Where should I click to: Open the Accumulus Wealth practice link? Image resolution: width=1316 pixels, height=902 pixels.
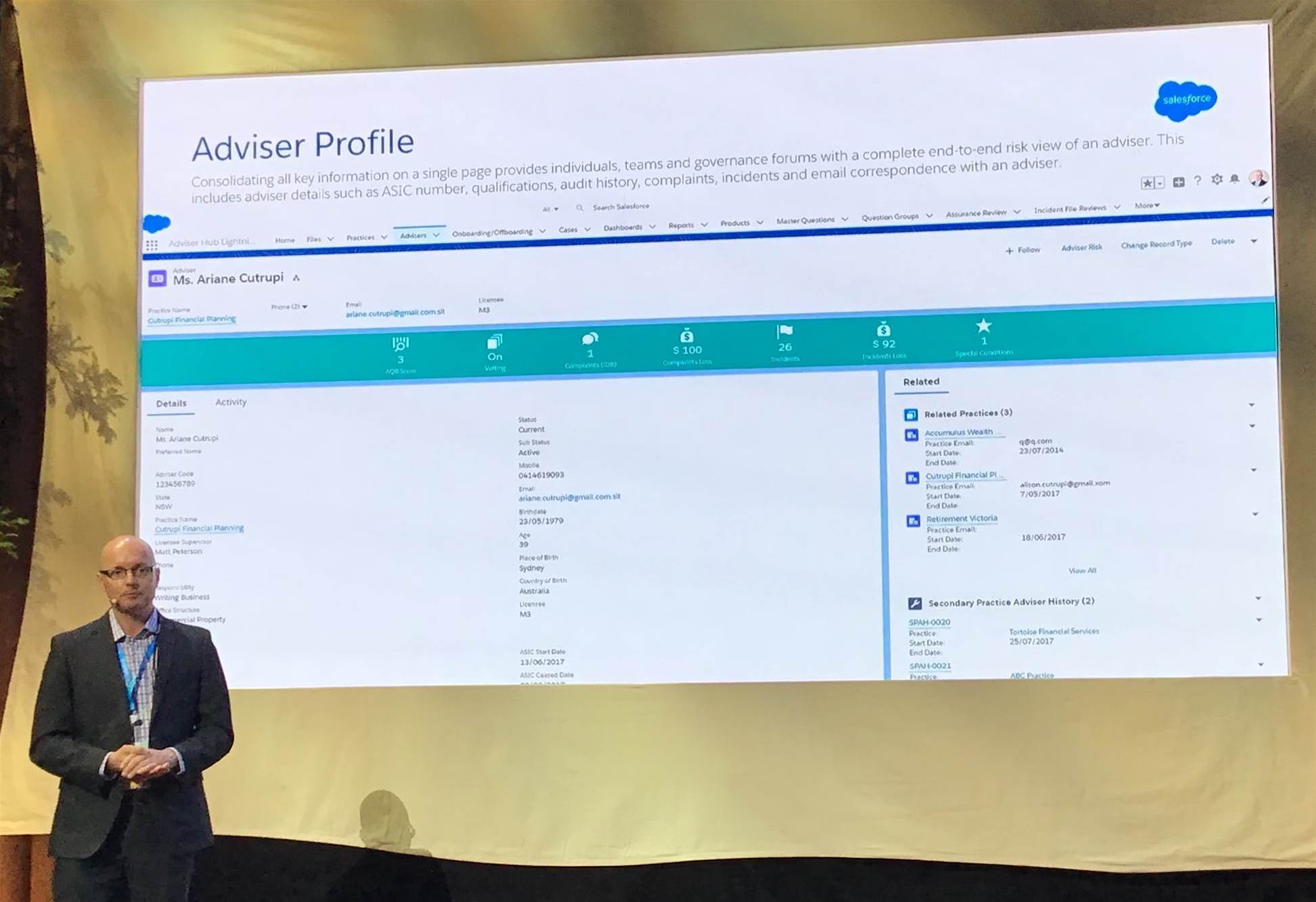click(959, 432)
